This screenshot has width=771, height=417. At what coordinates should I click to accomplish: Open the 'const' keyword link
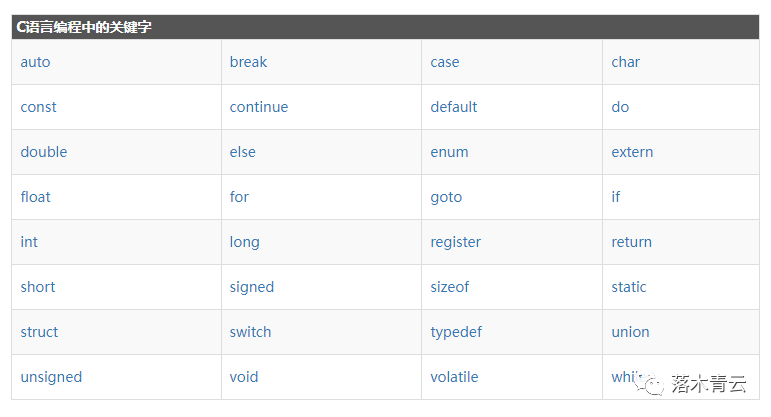coord(39,107)
